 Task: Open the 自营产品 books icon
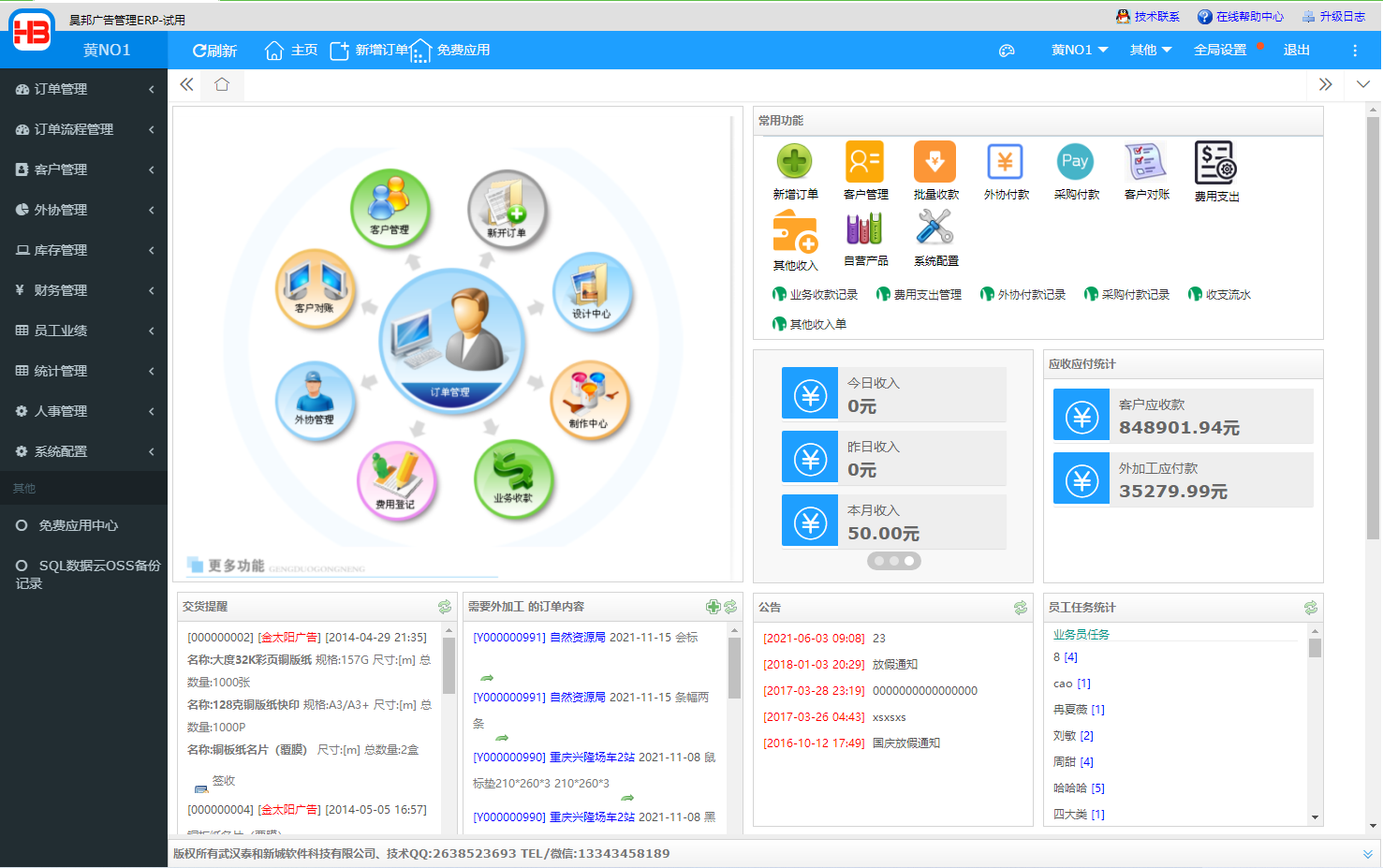click(x=864, y=228)
